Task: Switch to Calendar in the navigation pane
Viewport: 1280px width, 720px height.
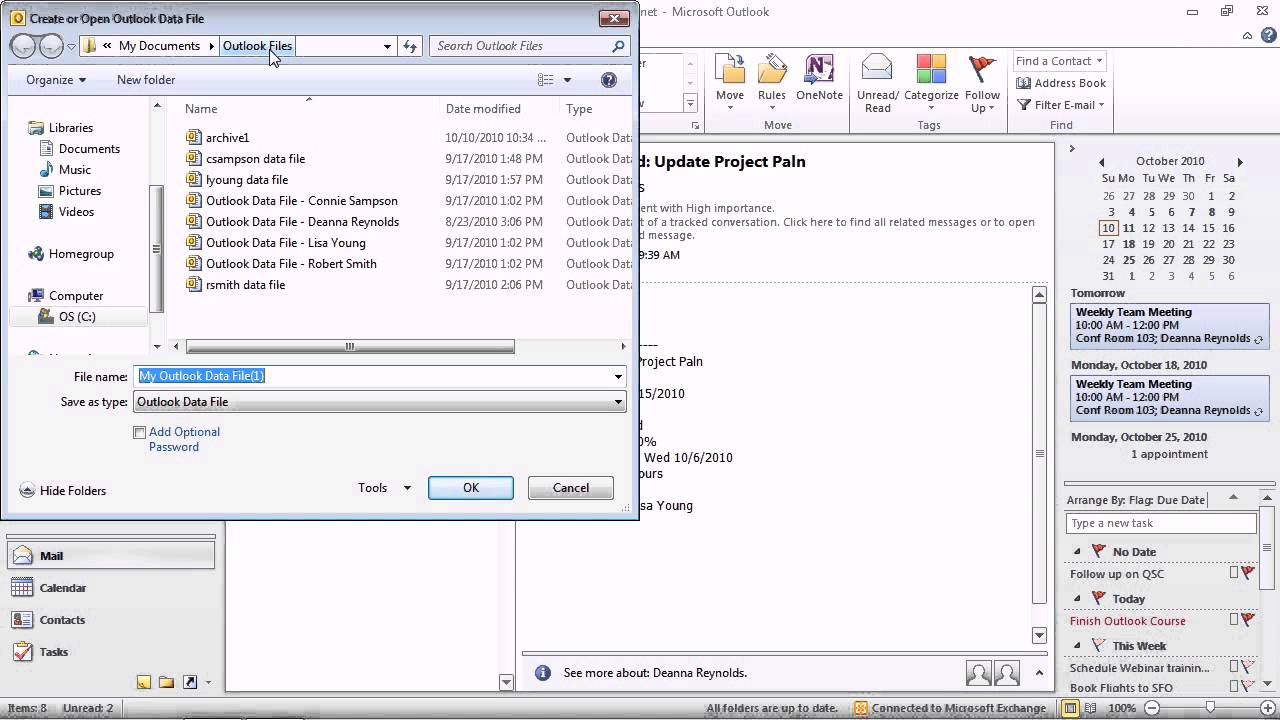Action: pyautogui.click(x=111, y=588)
